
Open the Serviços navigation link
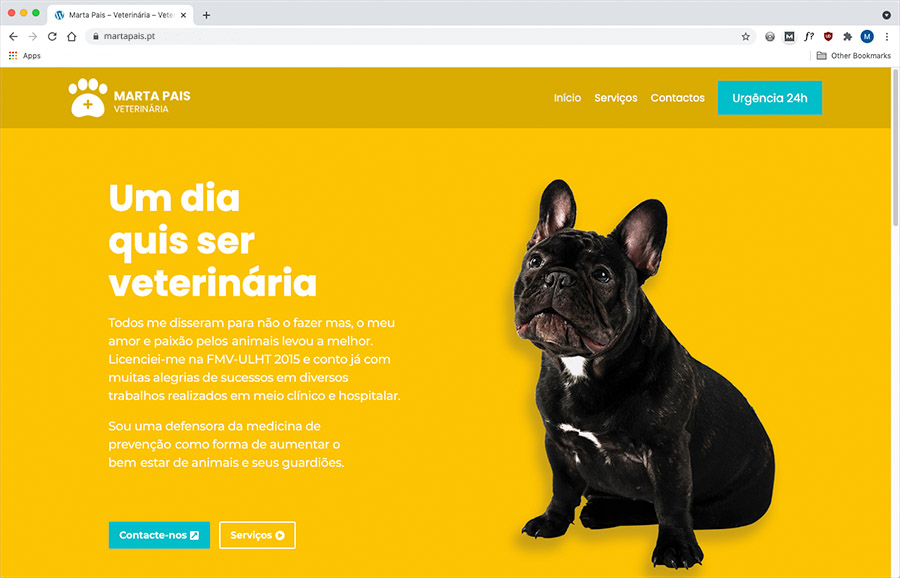(x=616, y=98)
